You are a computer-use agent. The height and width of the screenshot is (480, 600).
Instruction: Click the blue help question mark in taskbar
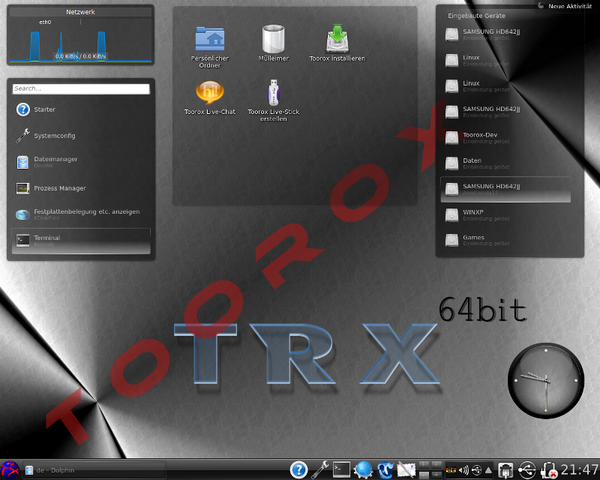298,470
